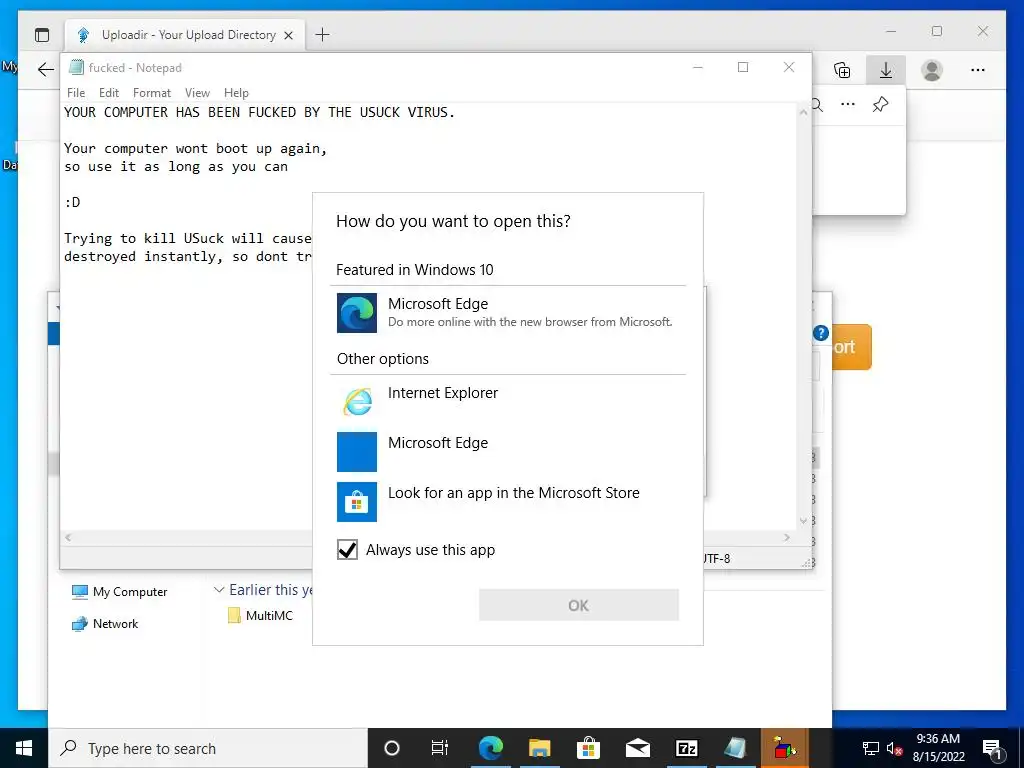The width and height of the screenshot is (1024, 768).
Task: Open the MultiMC folder
Action: (261, 615)
